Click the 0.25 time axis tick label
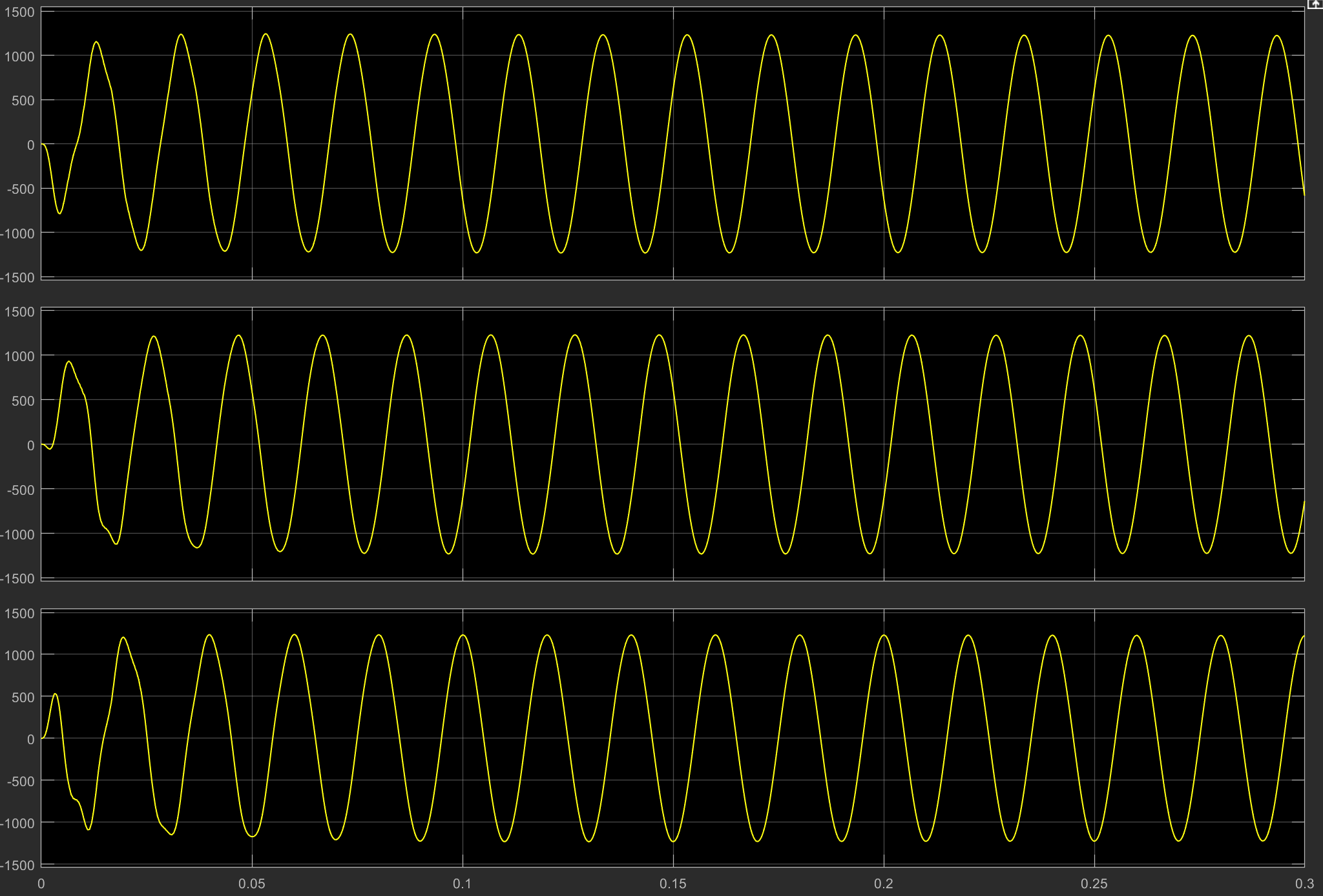Viewport: 1323px width, 896px height. click(x=1094, y=884)
